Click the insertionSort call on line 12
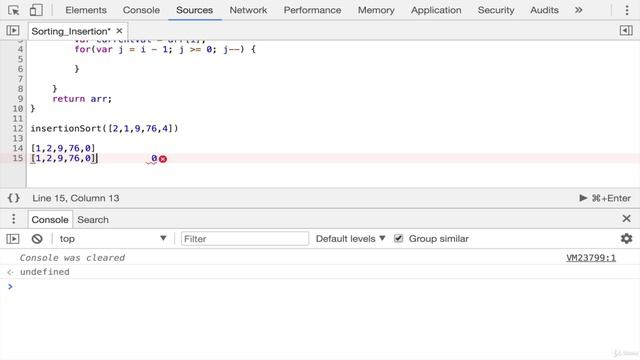The image size is (640, 360). pos(104,129)
